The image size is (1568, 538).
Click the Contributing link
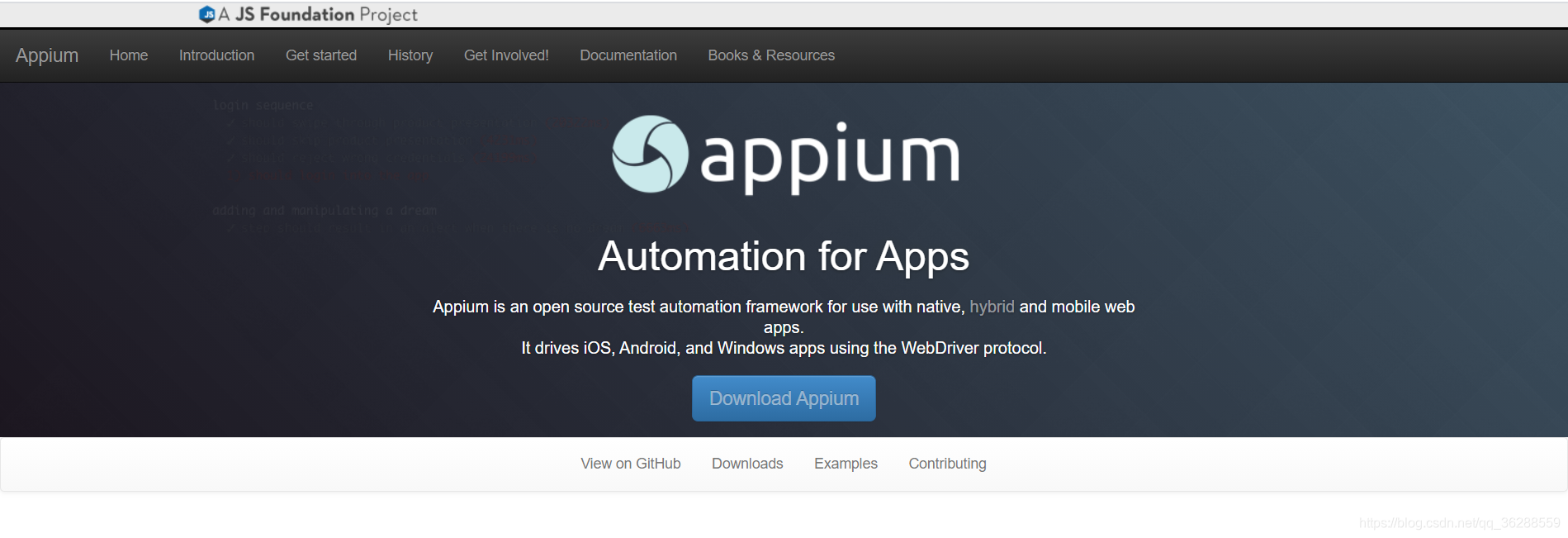coord(947,464)
